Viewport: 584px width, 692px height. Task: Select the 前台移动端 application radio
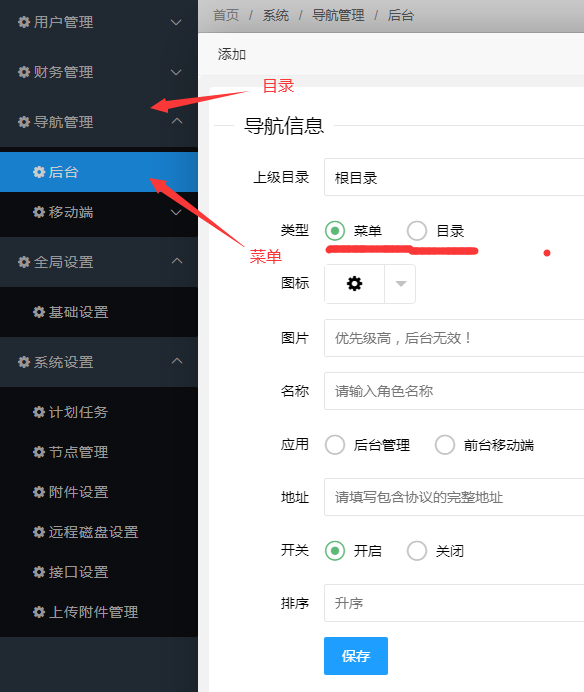tap(445, 444)
